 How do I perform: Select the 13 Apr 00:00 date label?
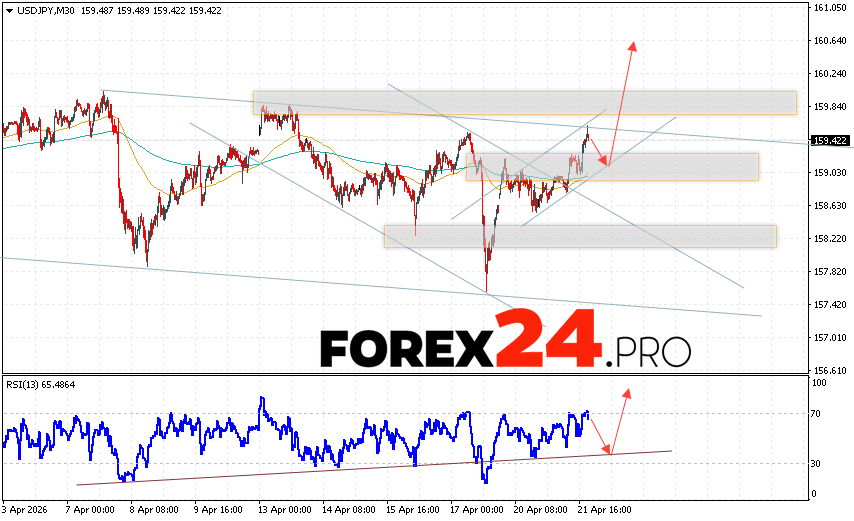click(283, 509)
